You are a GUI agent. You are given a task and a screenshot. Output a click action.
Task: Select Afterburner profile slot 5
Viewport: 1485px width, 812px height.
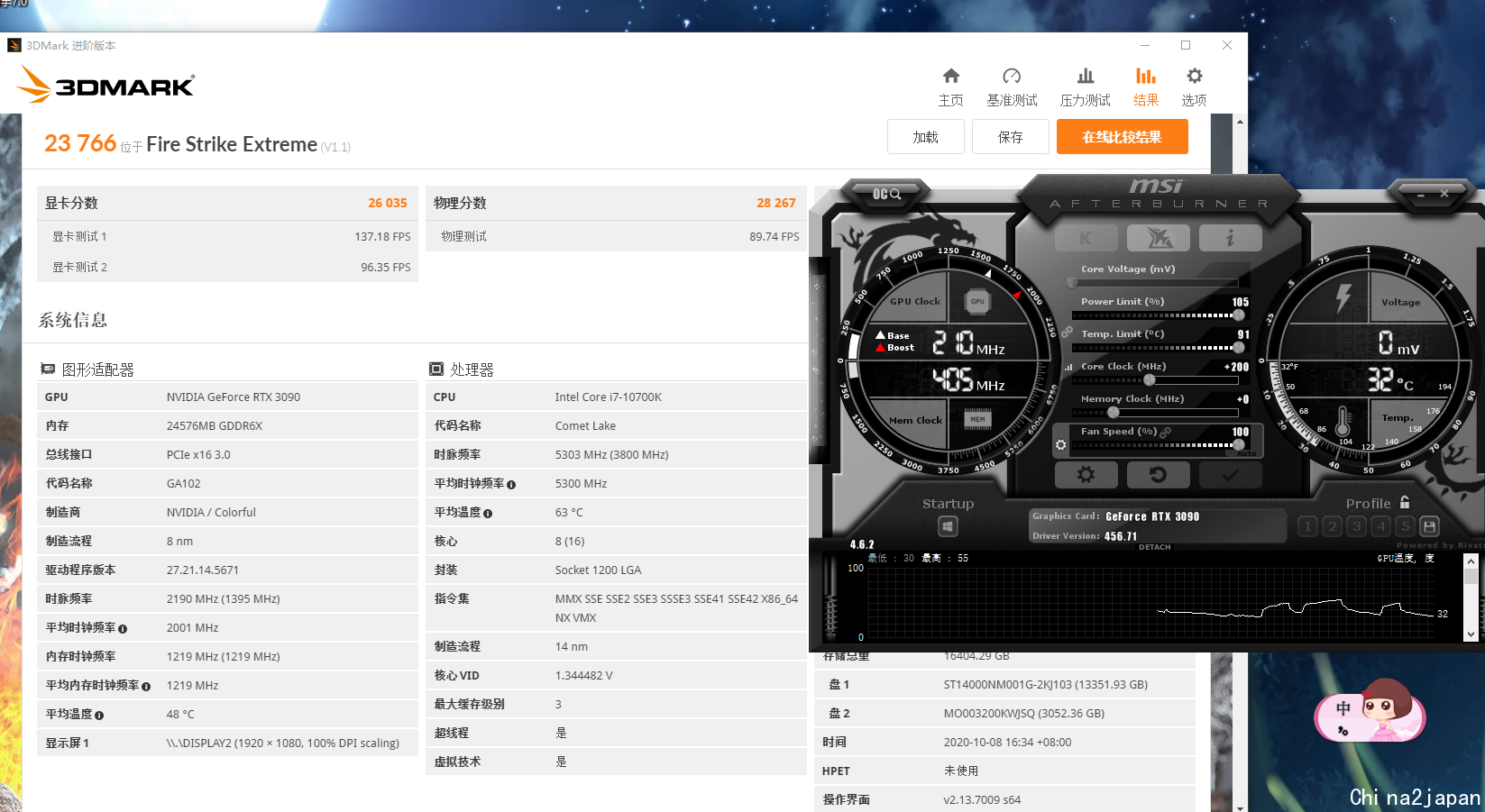tap(1405, 526)
